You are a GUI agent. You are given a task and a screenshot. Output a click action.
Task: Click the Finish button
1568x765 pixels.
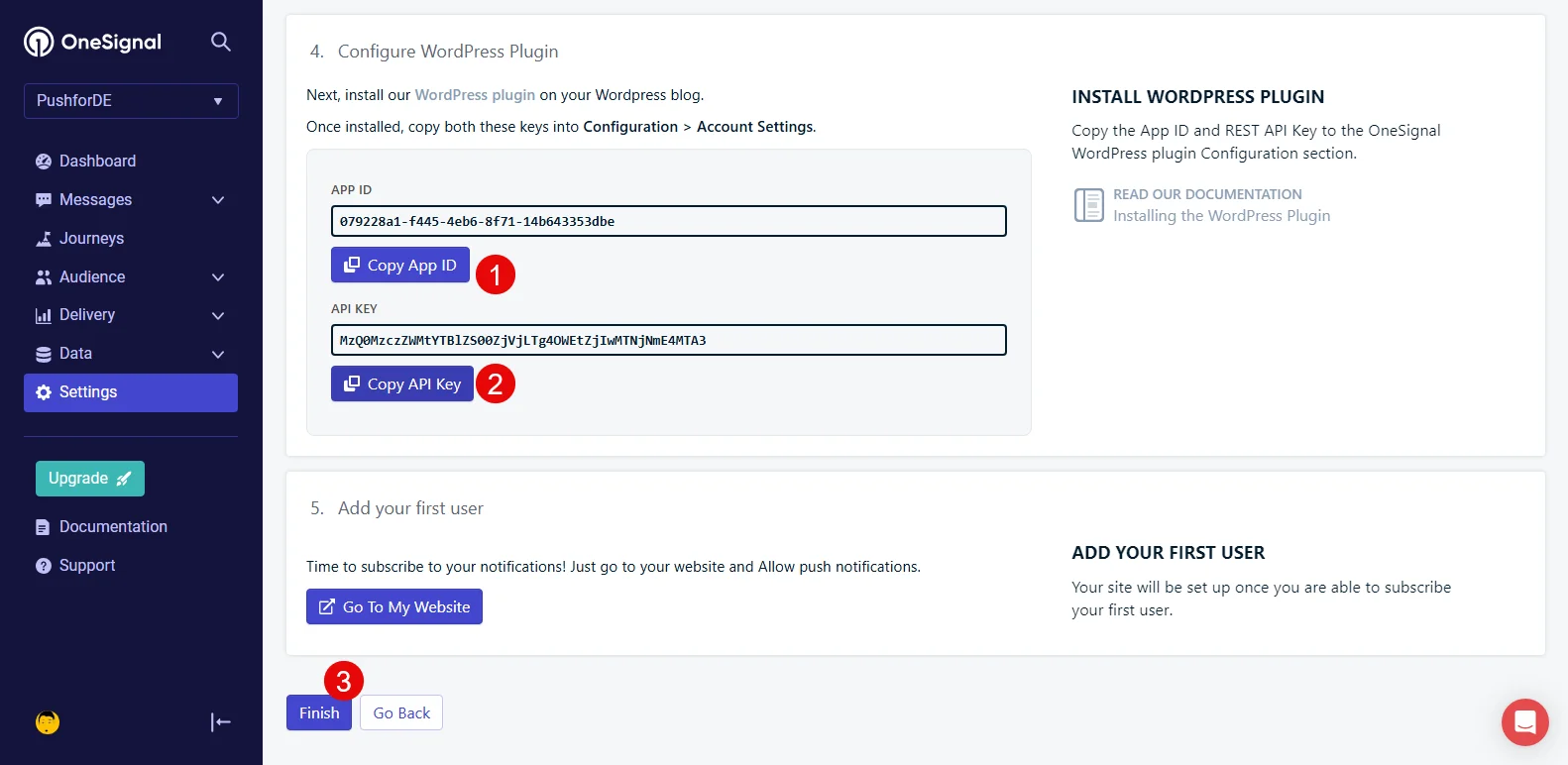319,713
